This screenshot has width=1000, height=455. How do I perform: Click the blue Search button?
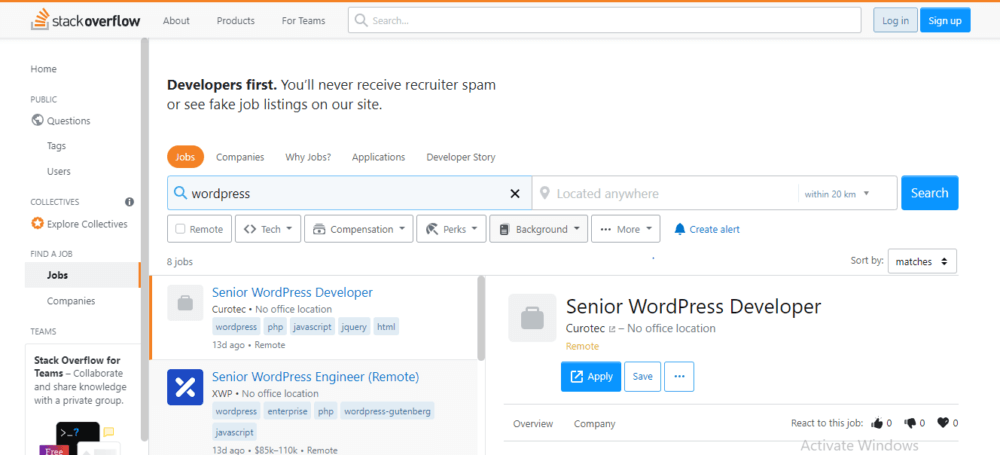coord(929,193)
